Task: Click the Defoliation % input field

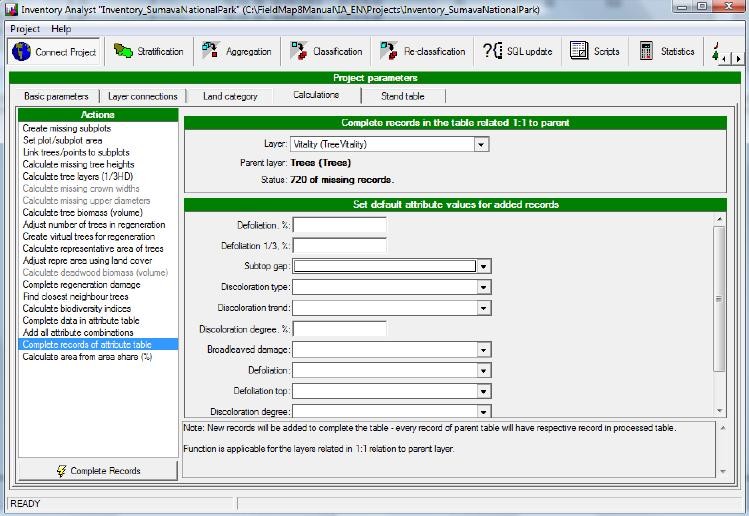Action: coord(339,225)
